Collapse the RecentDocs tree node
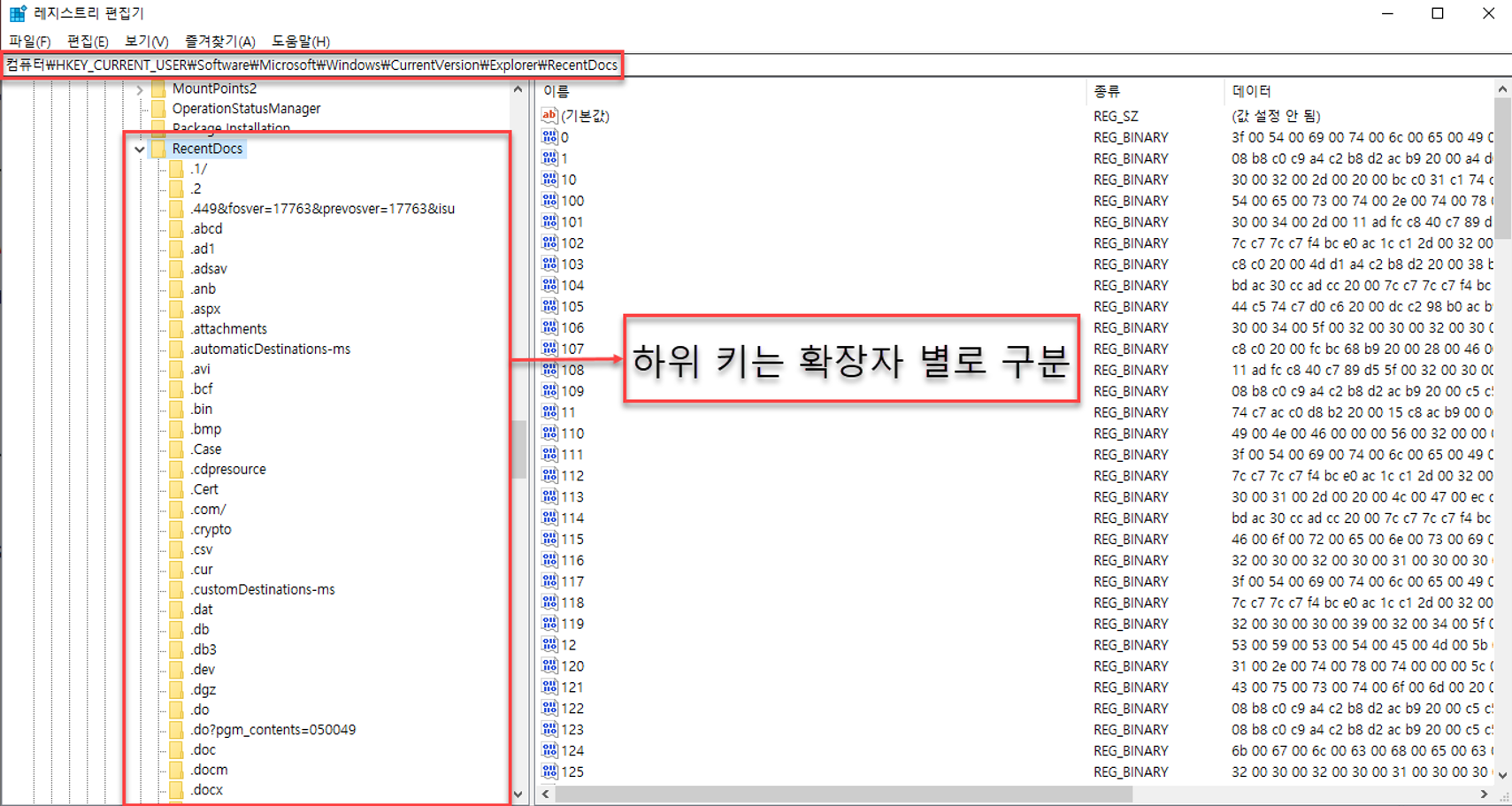 click(140, 150)
